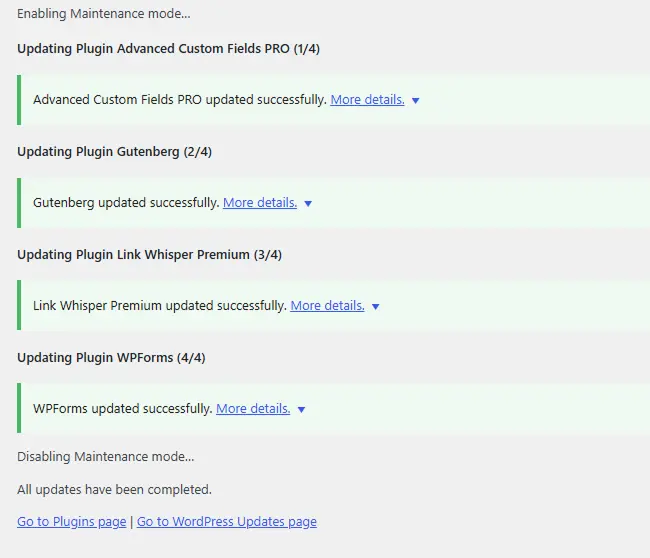Click Link Whisper Premium updated successfully message
This screenshot has height=558, width=650.
(160, 306)
